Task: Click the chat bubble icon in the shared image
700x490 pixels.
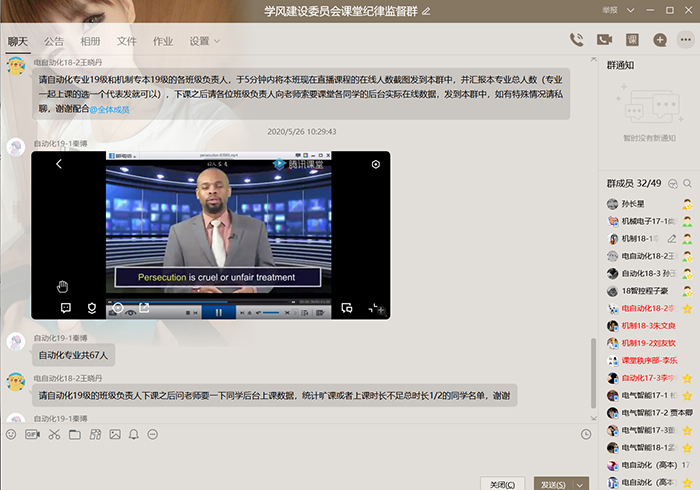Action: click(66, 308)
